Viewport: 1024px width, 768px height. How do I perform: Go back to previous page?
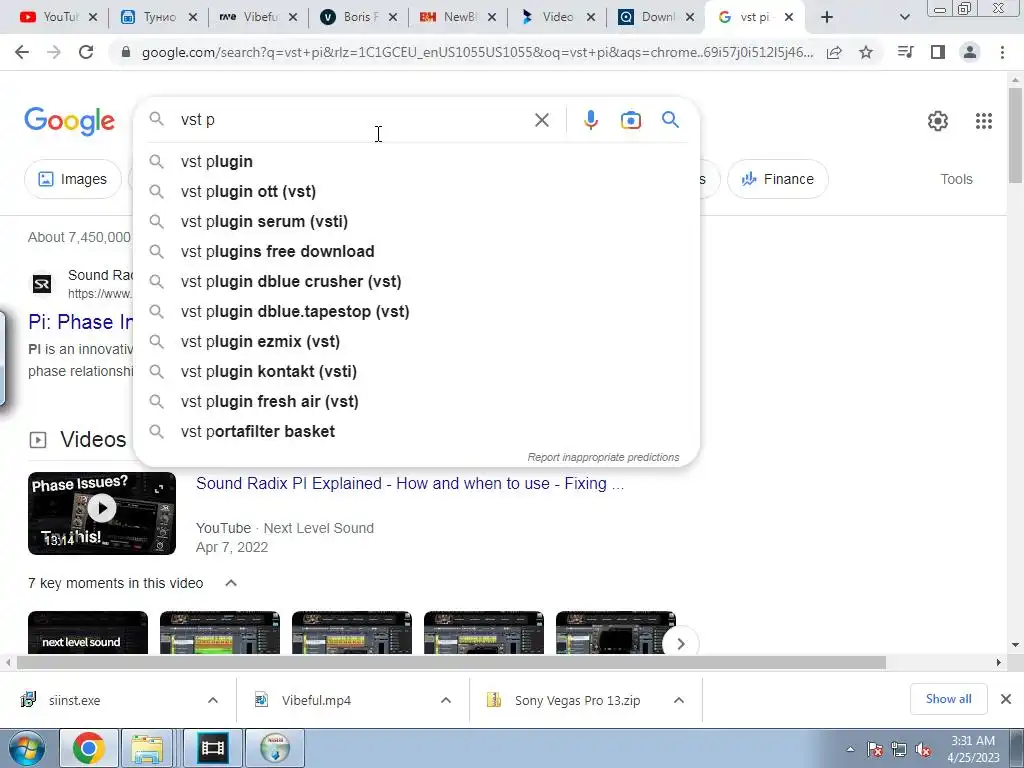pos(22,52)
